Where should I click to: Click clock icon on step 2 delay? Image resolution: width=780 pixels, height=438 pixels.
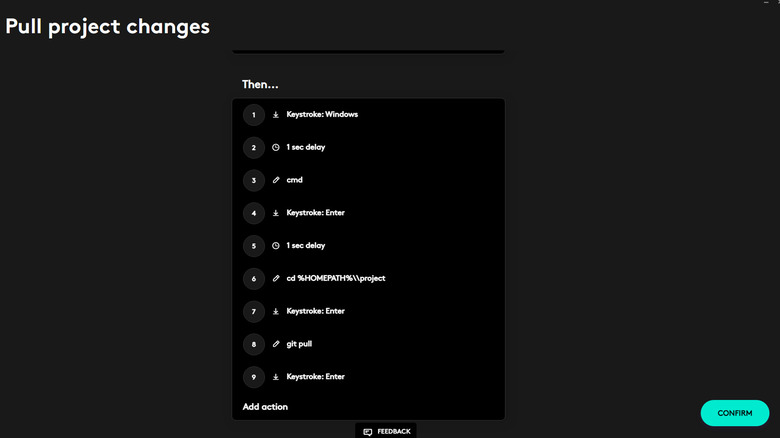click(276, 148)
